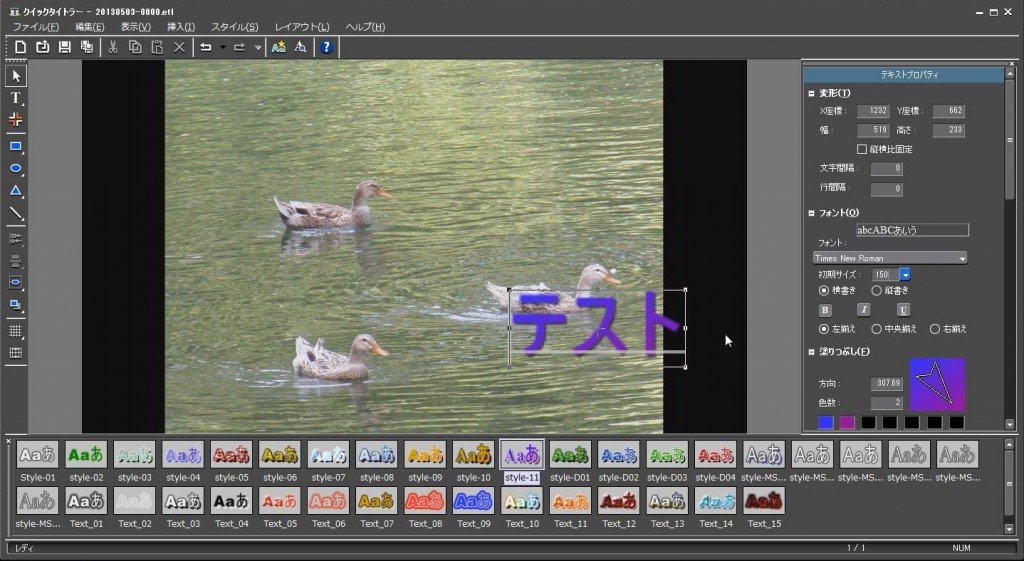Open help with question mark icon
The width and height of the screenshot is (1024, 561).
pyautogui.click(x=327, y=47)
